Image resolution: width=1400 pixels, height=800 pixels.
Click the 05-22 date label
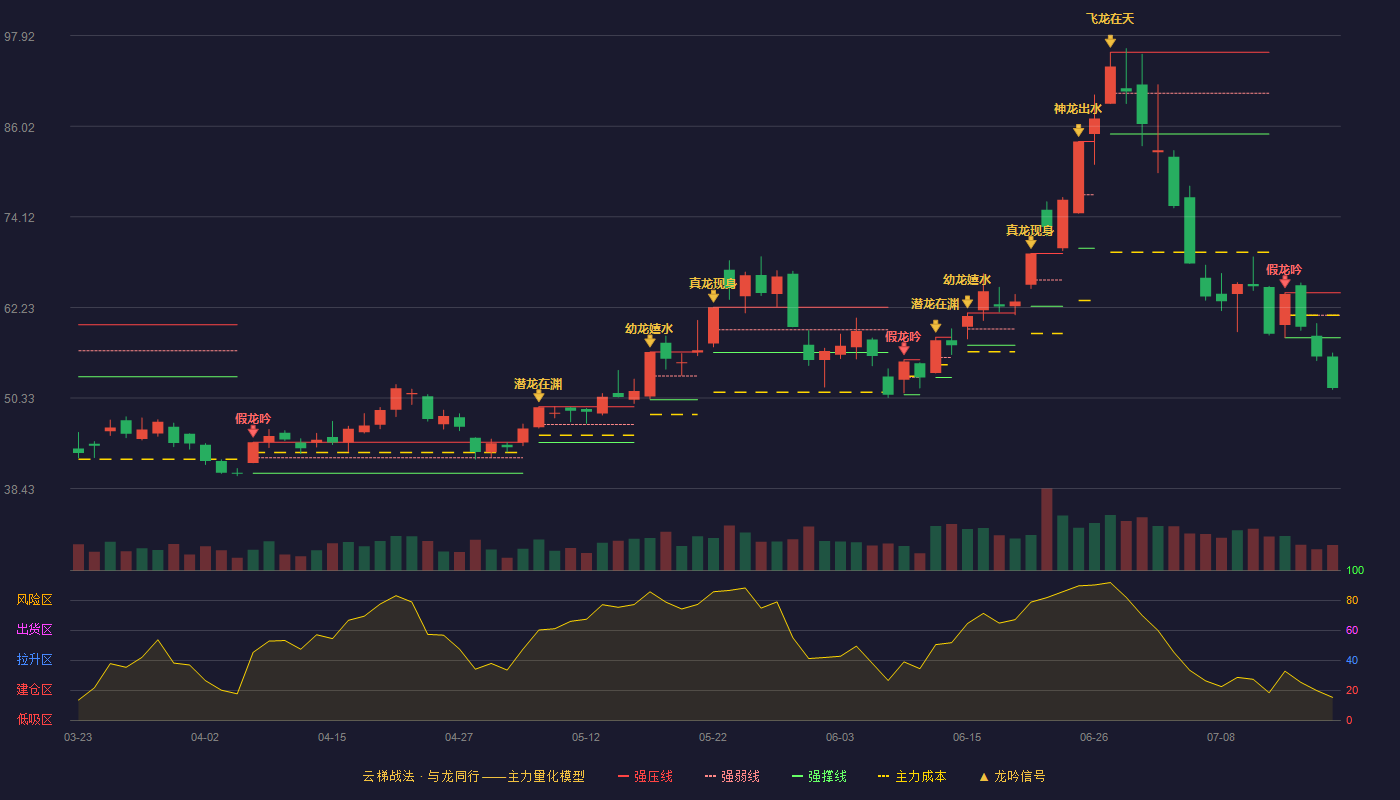click(x=713, y=737)
